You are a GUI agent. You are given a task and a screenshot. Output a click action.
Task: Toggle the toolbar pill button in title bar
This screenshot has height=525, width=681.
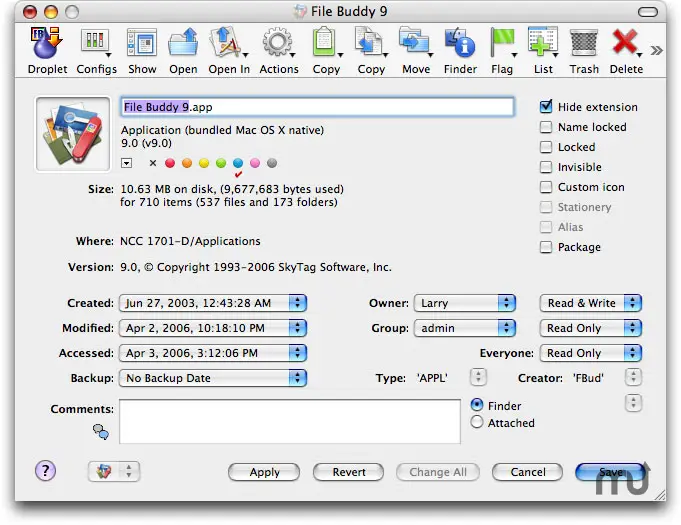pyautogui.click(x=648, y=12)
